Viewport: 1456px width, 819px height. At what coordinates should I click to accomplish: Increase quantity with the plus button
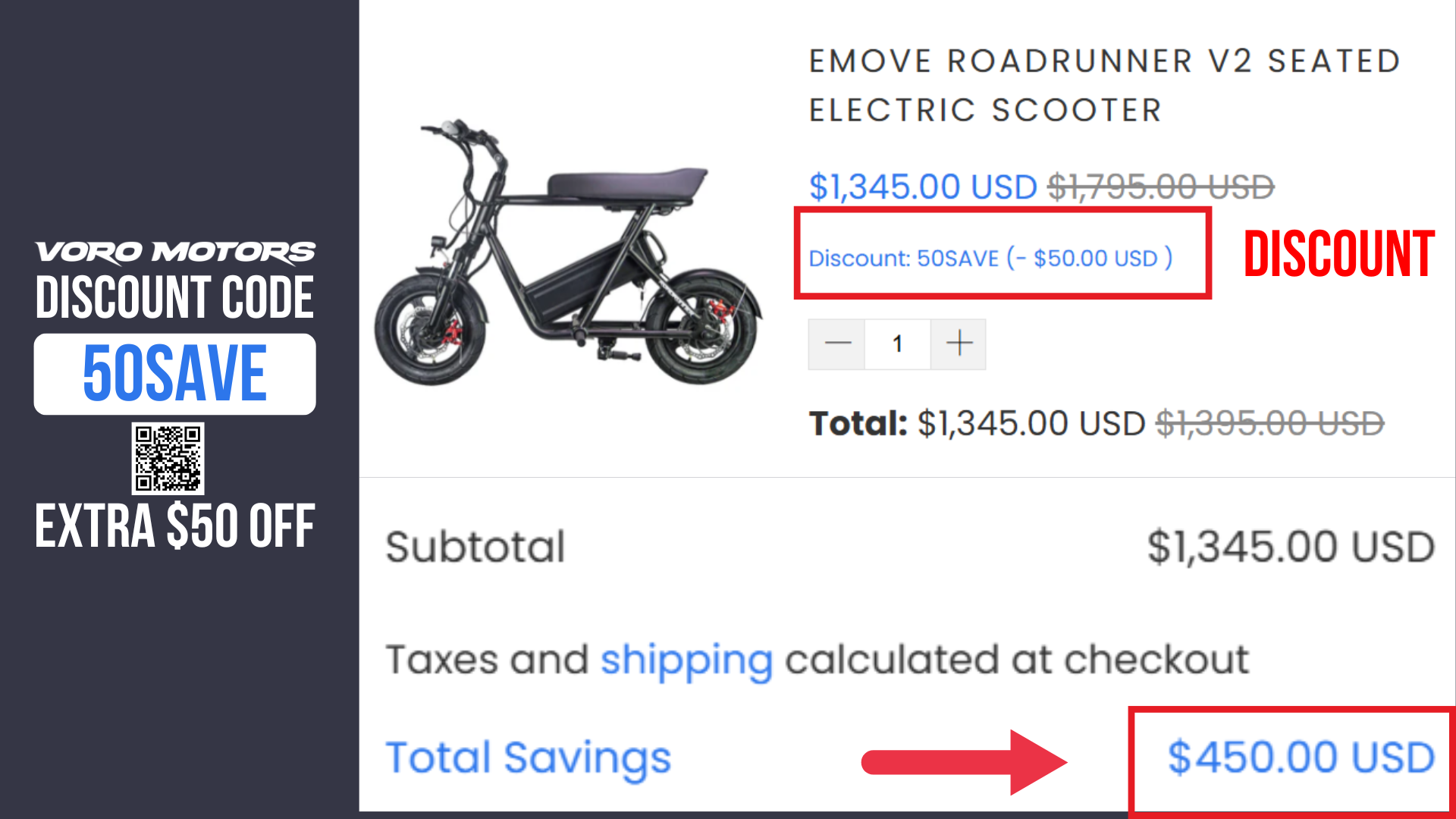tap(959, 344)
